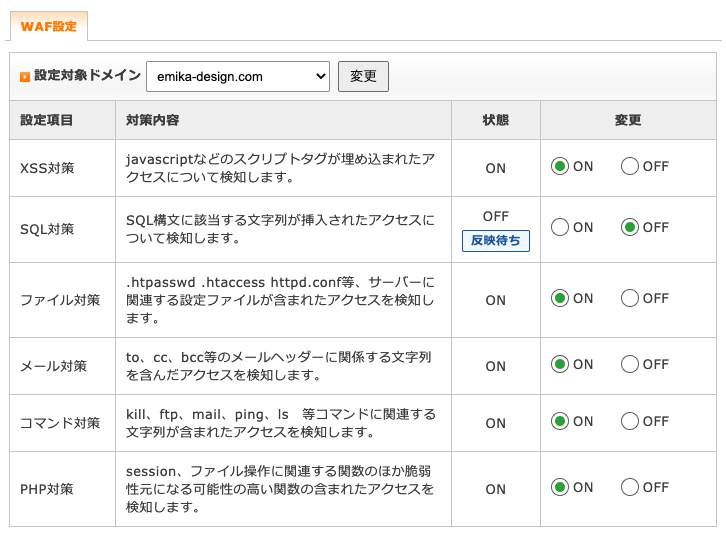Turn コマンド対策 ON
This screenshot has height=533, width=726.
click(560, 421)
